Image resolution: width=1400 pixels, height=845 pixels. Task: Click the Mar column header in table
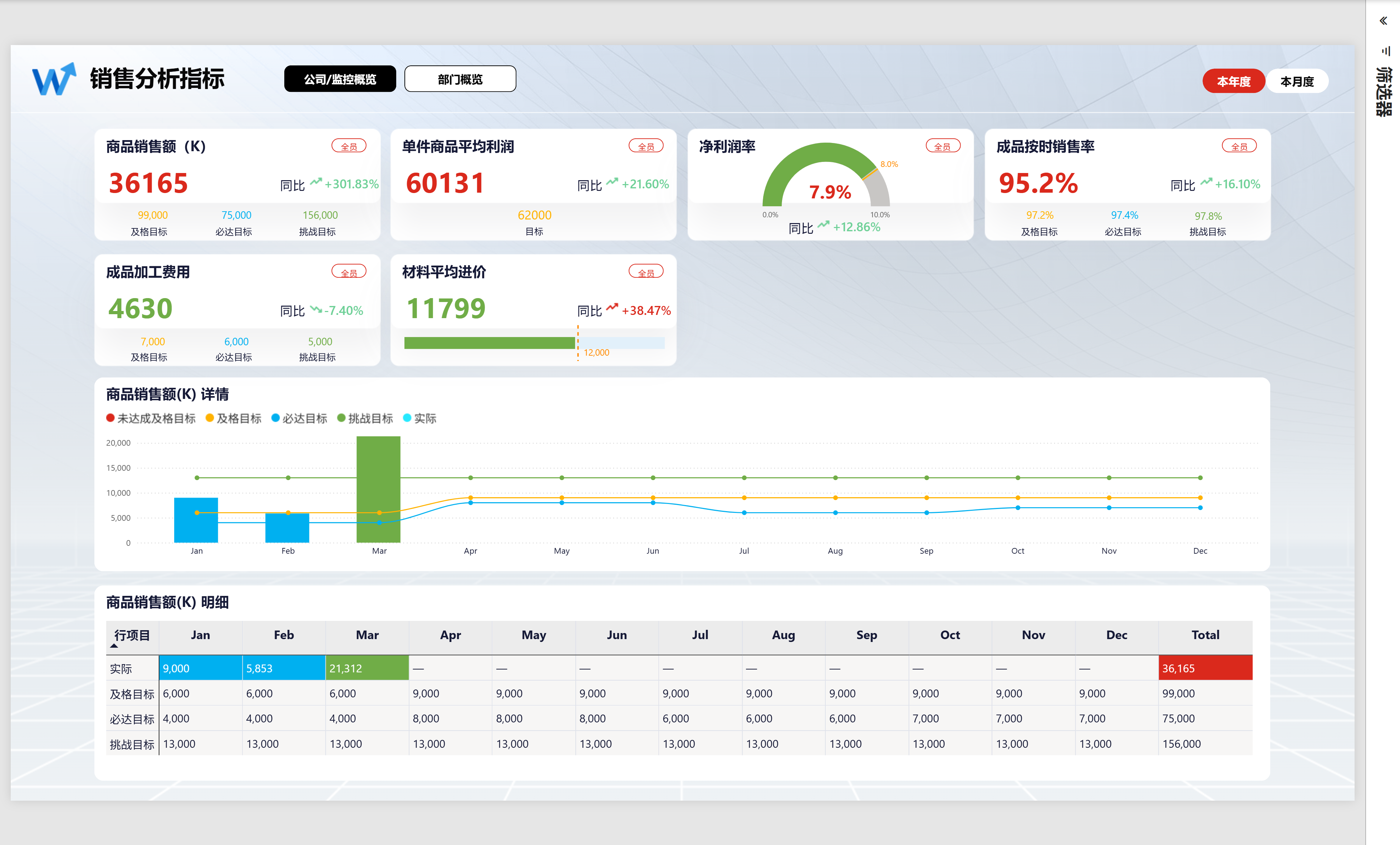click(367, 636)
